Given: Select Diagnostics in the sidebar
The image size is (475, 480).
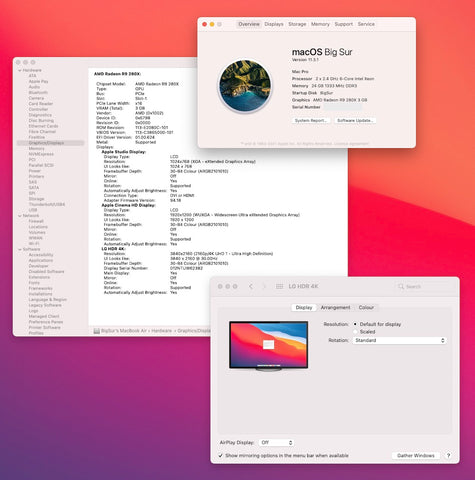Looking at the screenshot, I should [x=40, y=115].
